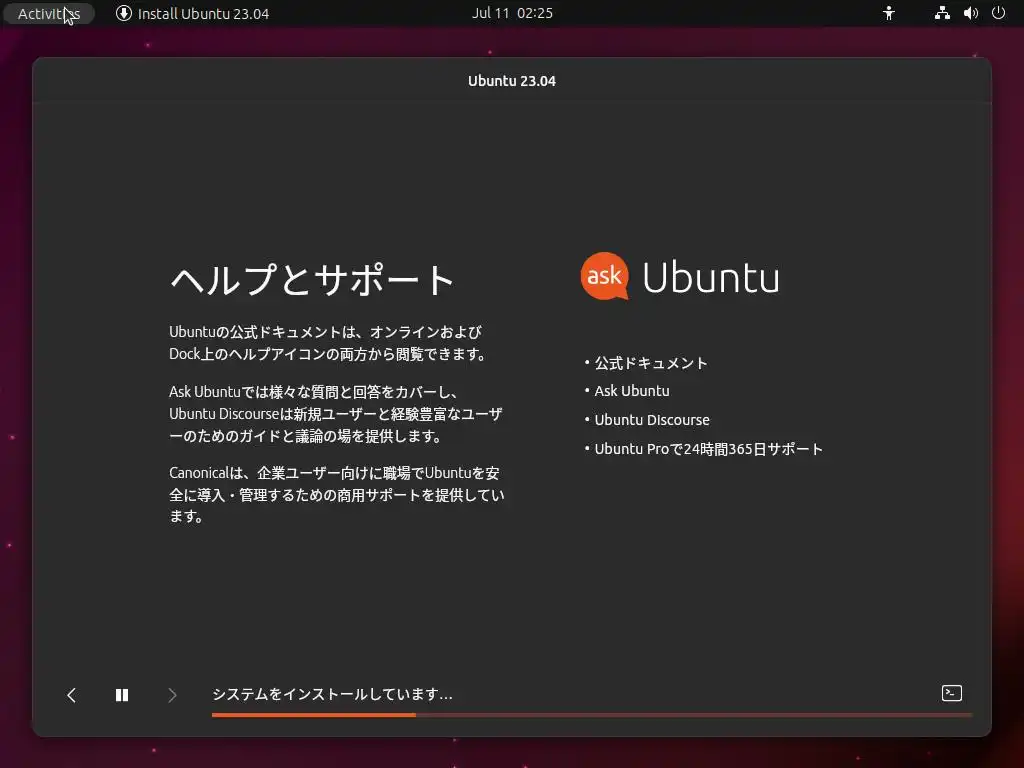The width and height of the screenshot is (1024, 768).
Task: Open the accessibility menu icon
Action: (889, 13)
